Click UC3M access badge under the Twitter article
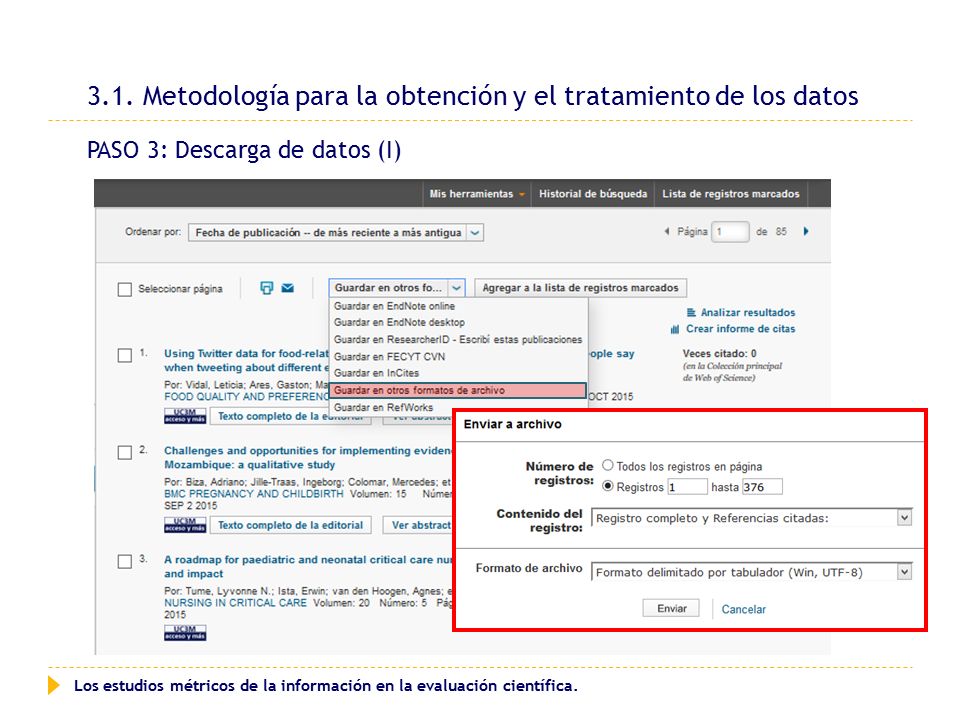Viewport: 960px width, 720px height. [185, 416]
